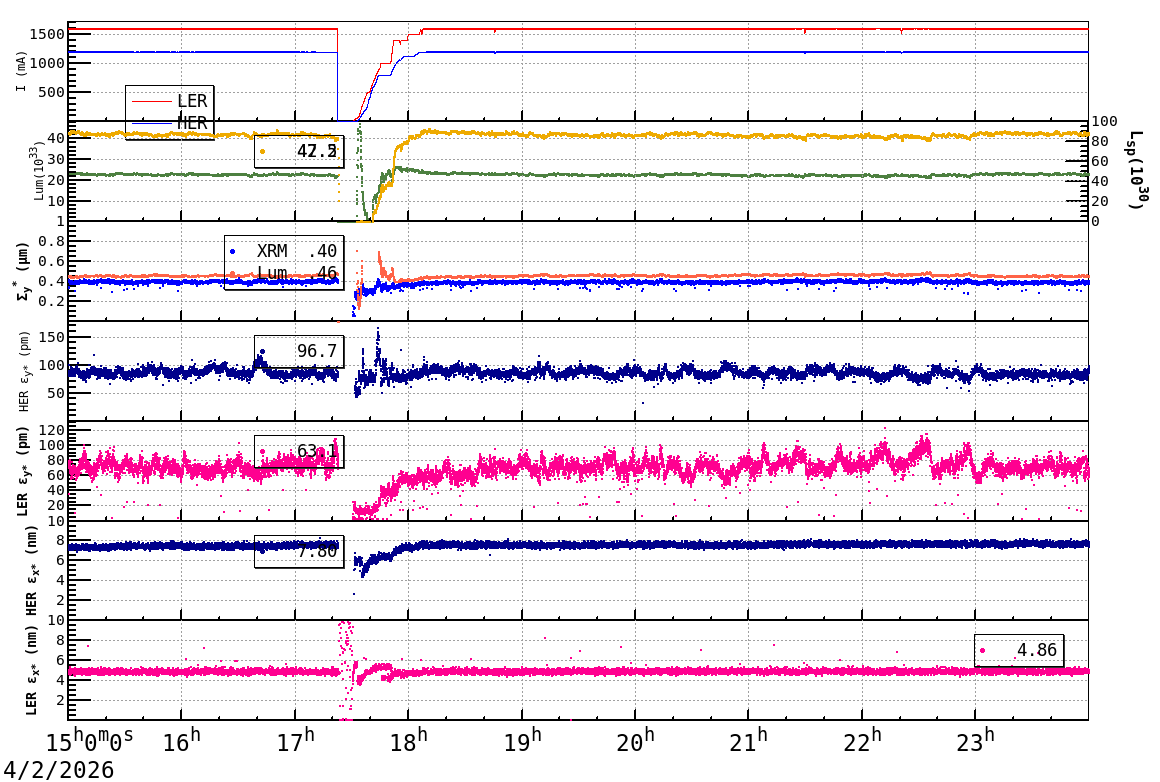Viewport: 1160px width, 782px height.
Task: Click the 1000 tick on current axis
Action: point(47,64)
